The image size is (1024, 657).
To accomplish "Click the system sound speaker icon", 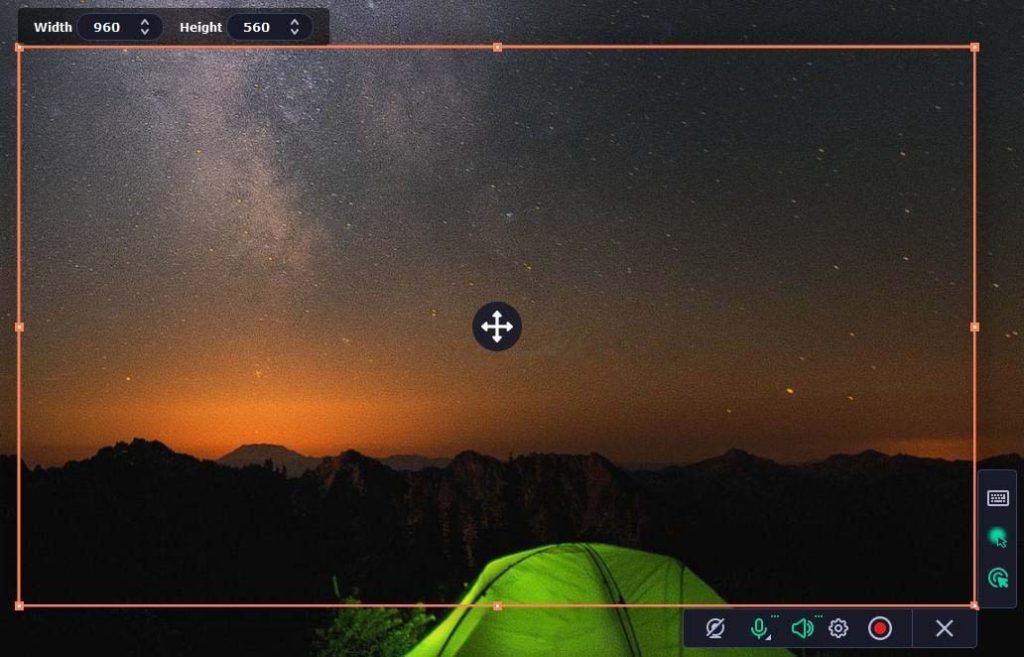I will click(803, 628).
